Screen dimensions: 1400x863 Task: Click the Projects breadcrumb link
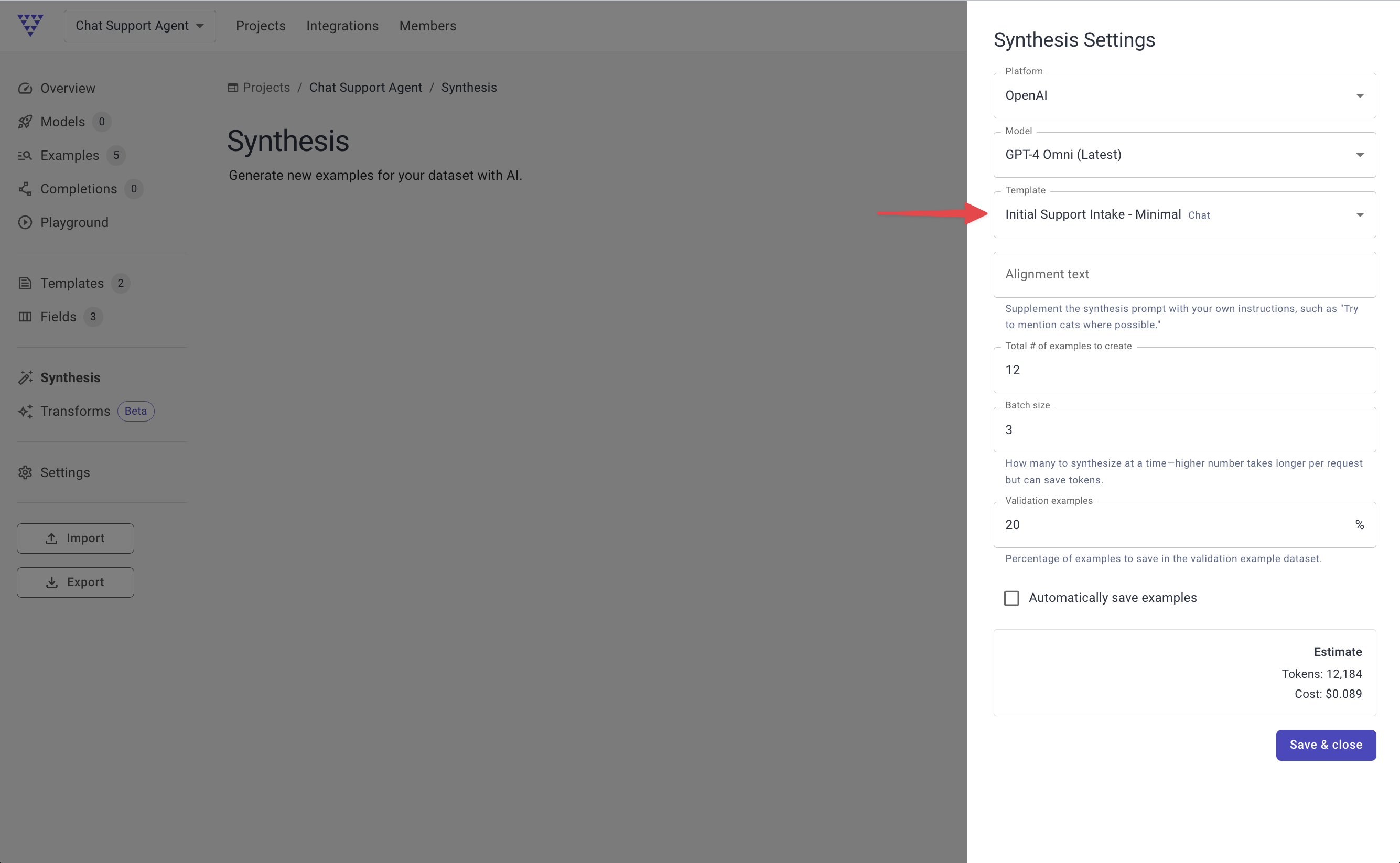tap(266, 88)
